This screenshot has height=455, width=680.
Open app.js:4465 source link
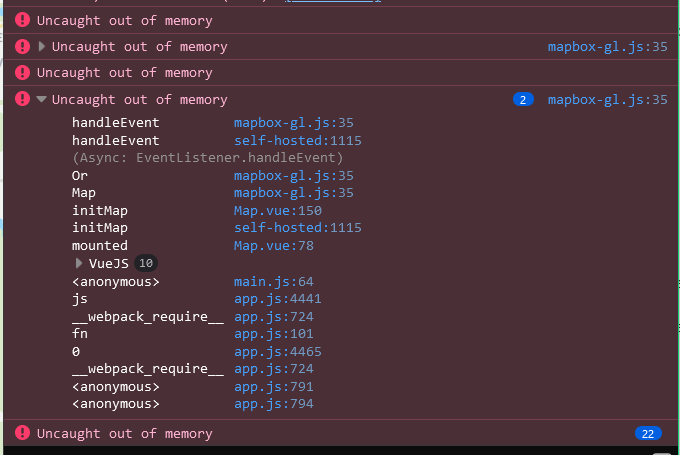278,352
